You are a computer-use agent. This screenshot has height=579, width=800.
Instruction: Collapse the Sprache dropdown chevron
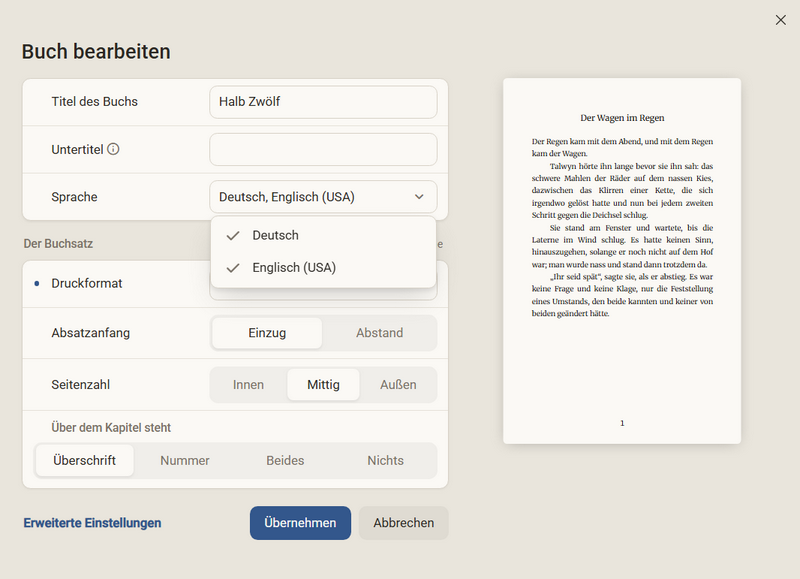(419, 197)
